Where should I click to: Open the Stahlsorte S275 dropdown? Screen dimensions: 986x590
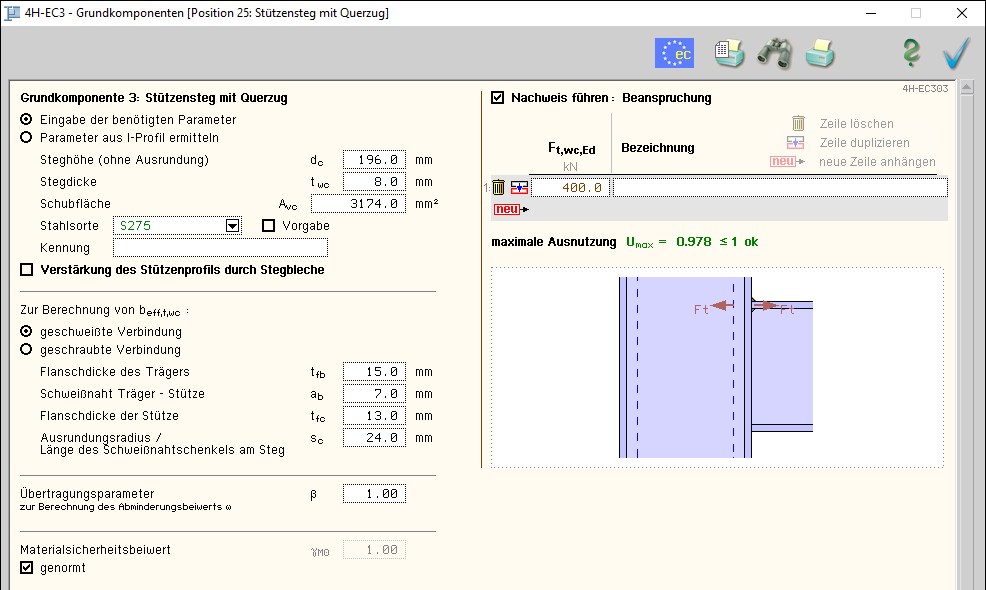[232, 226]
